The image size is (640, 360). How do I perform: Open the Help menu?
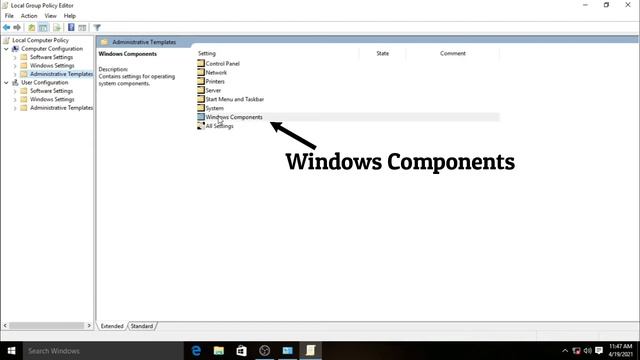70,16
